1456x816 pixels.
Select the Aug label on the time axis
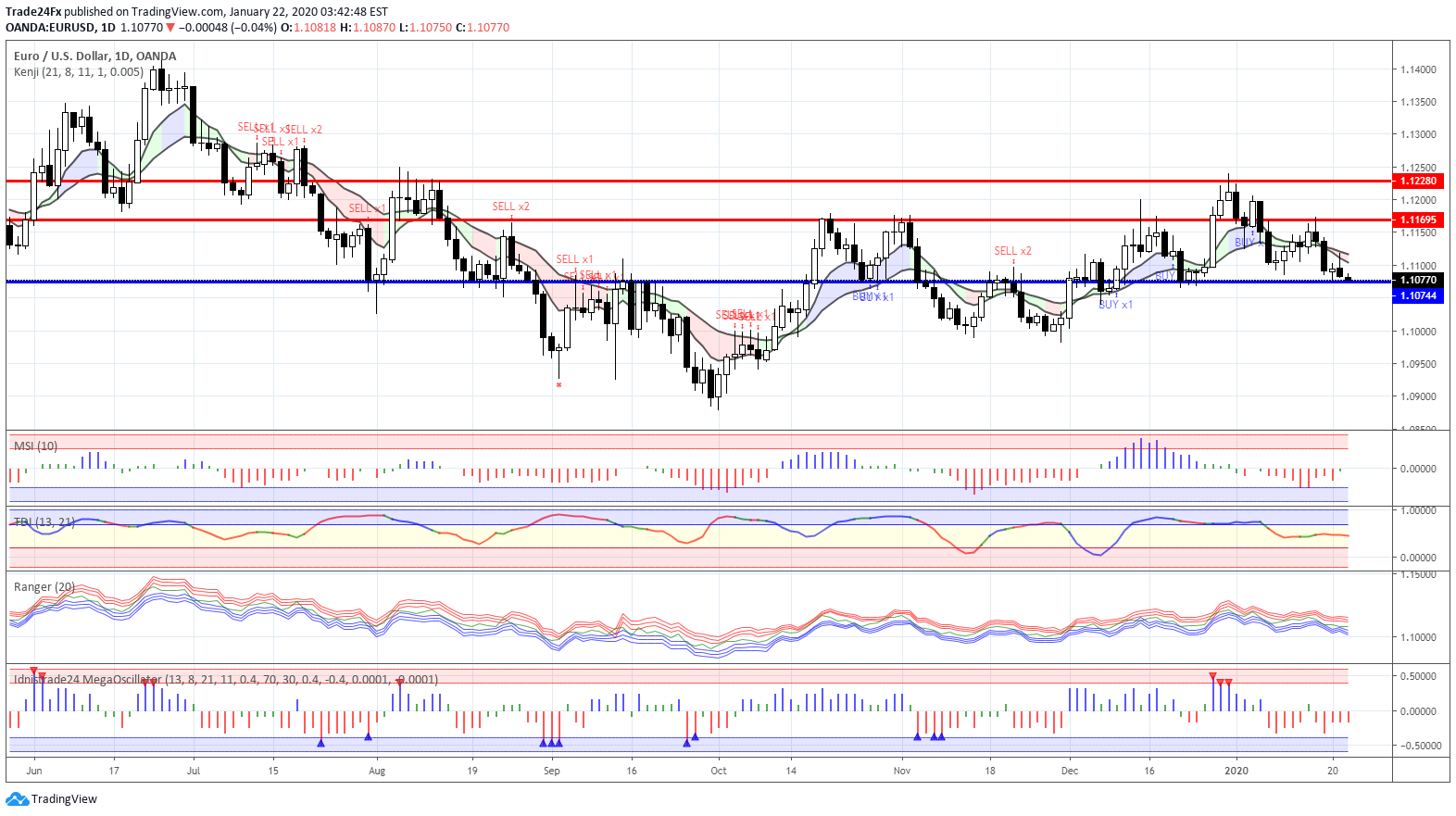377,771
